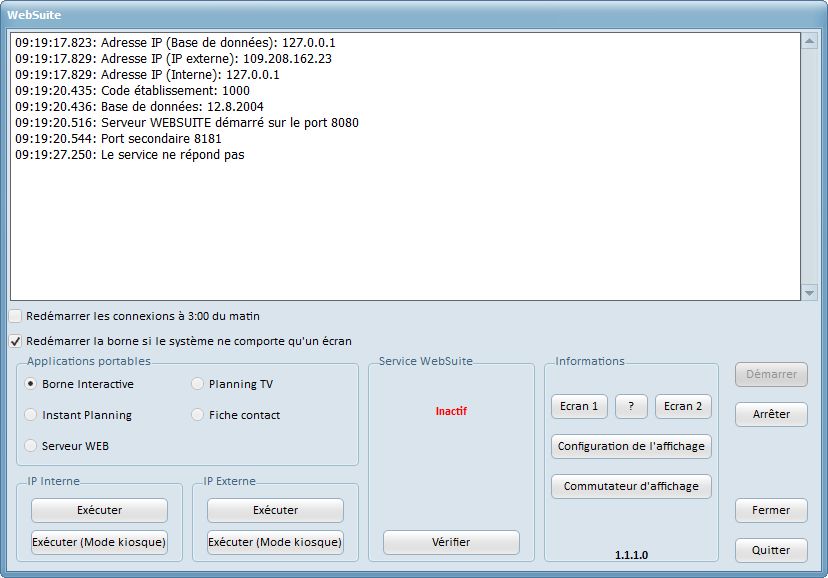828x578 pixels.
Task: Run Exécuter under IP Interne
Action: pos(98,510)
